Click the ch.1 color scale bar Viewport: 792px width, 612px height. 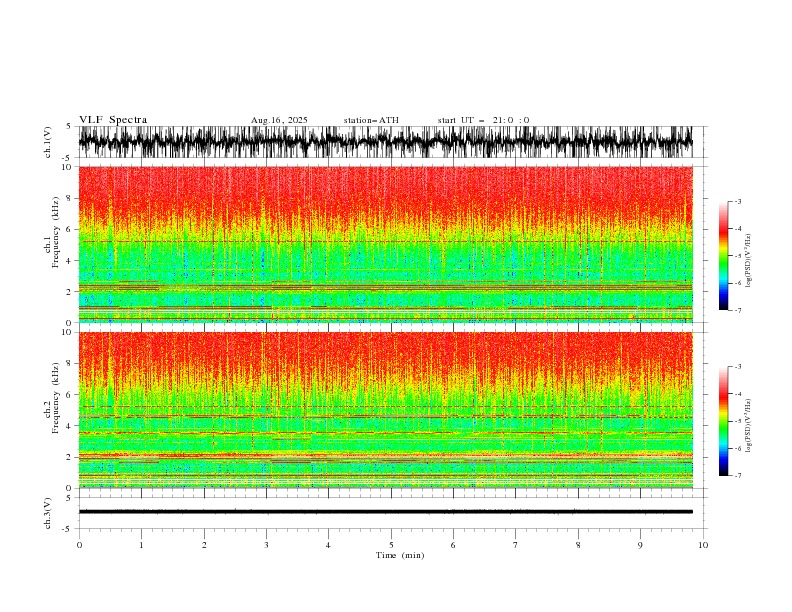pyautogui.click(x=723, y=256)
